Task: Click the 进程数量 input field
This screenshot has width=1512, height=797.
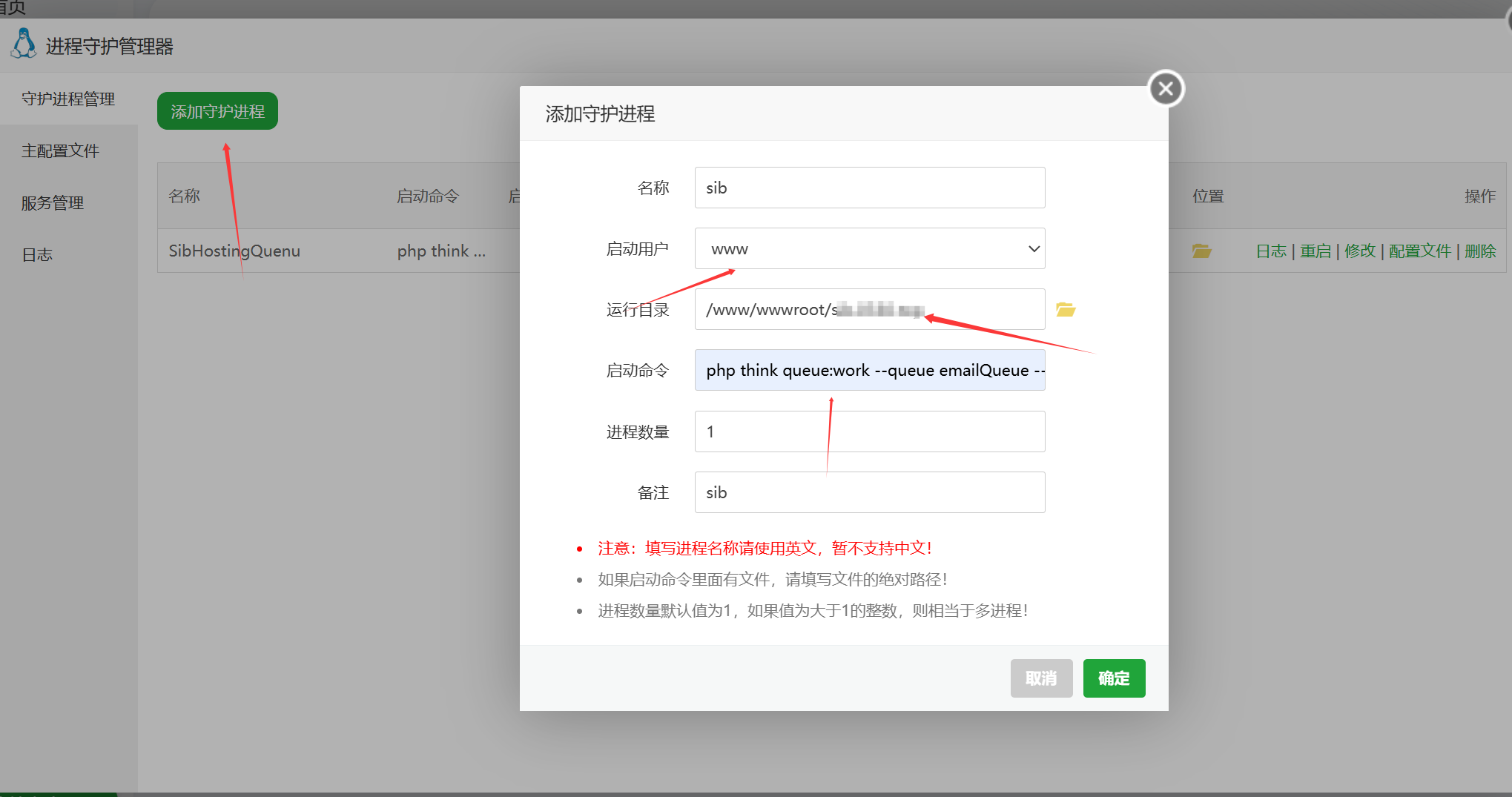Action: (869, 431)
